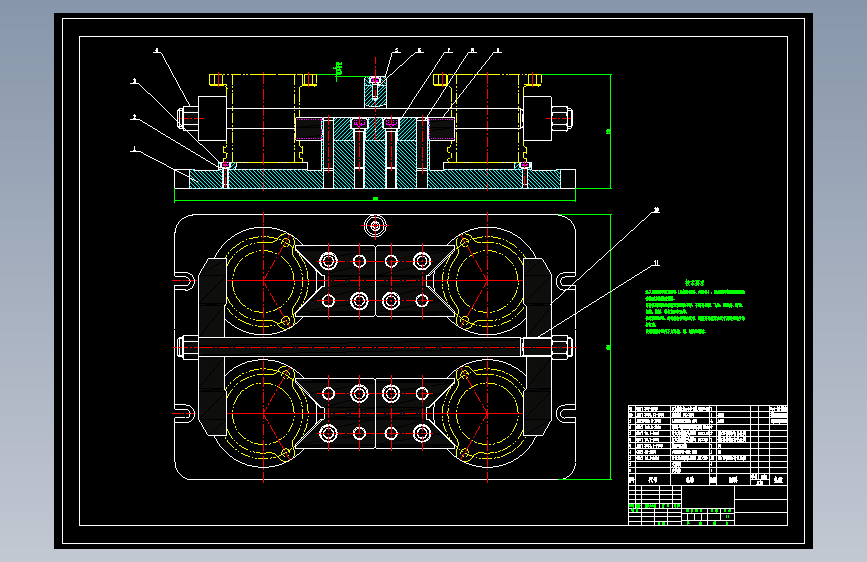Select the lower-right yellow circular workpiece in plan view
This screenshot has height=562, width=867.
tap(487, 413)
